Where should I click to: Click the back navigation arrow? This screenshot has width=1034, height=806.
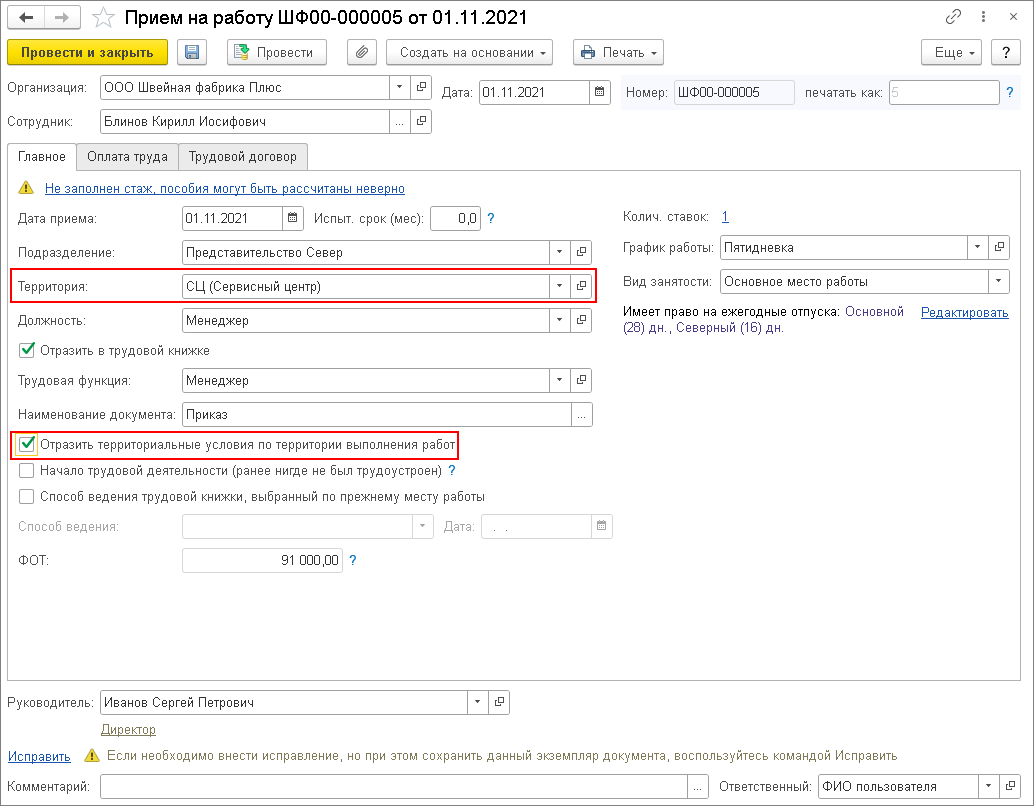click(x=26, y=18)
